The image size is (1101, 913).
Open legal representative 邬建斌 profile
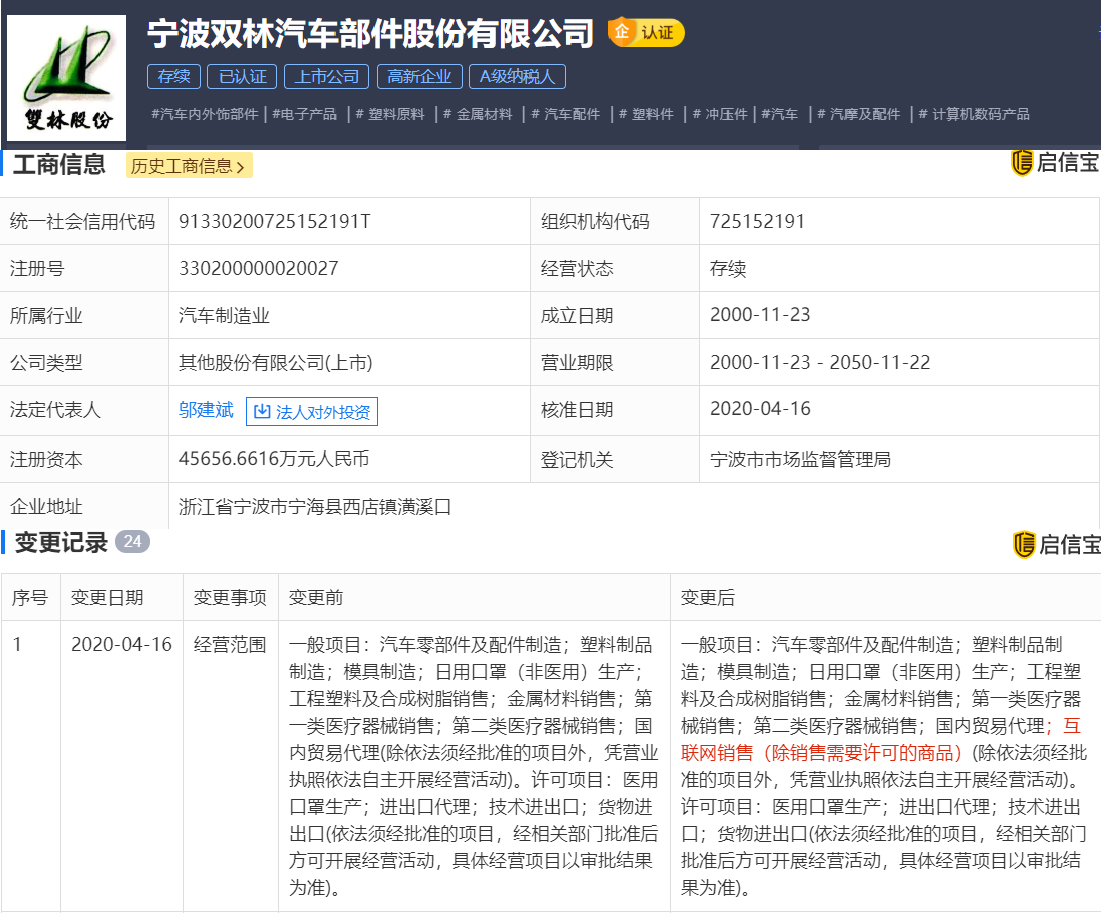pyautogui.click(x=206, y=410)
